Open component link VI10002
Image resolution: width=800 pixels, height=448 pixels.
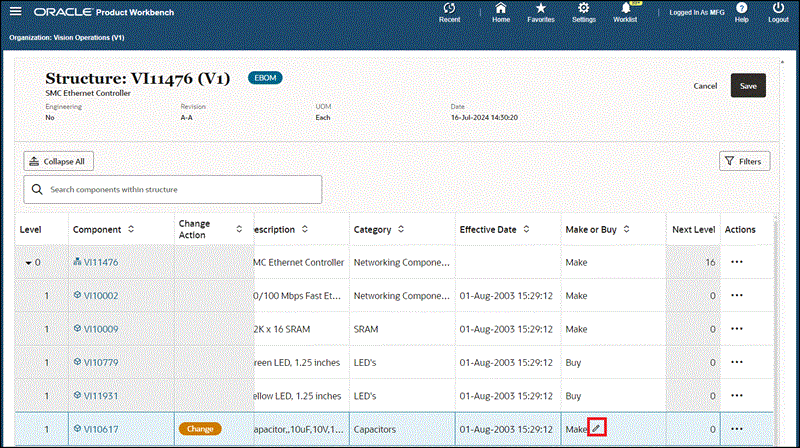click(x=101, y=296)
